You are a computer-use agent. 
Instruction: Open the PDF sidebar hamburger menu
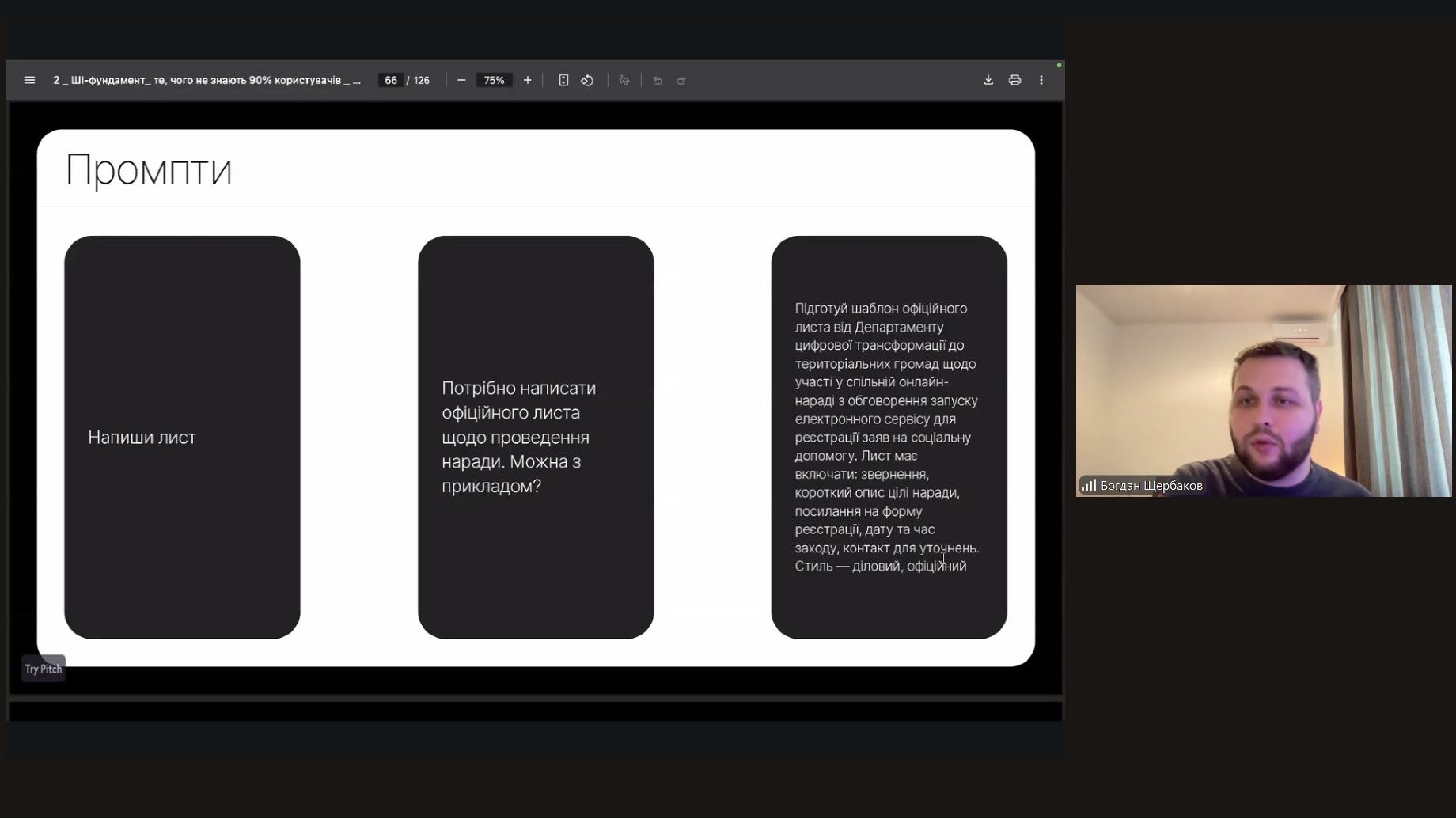coord(29,80)
